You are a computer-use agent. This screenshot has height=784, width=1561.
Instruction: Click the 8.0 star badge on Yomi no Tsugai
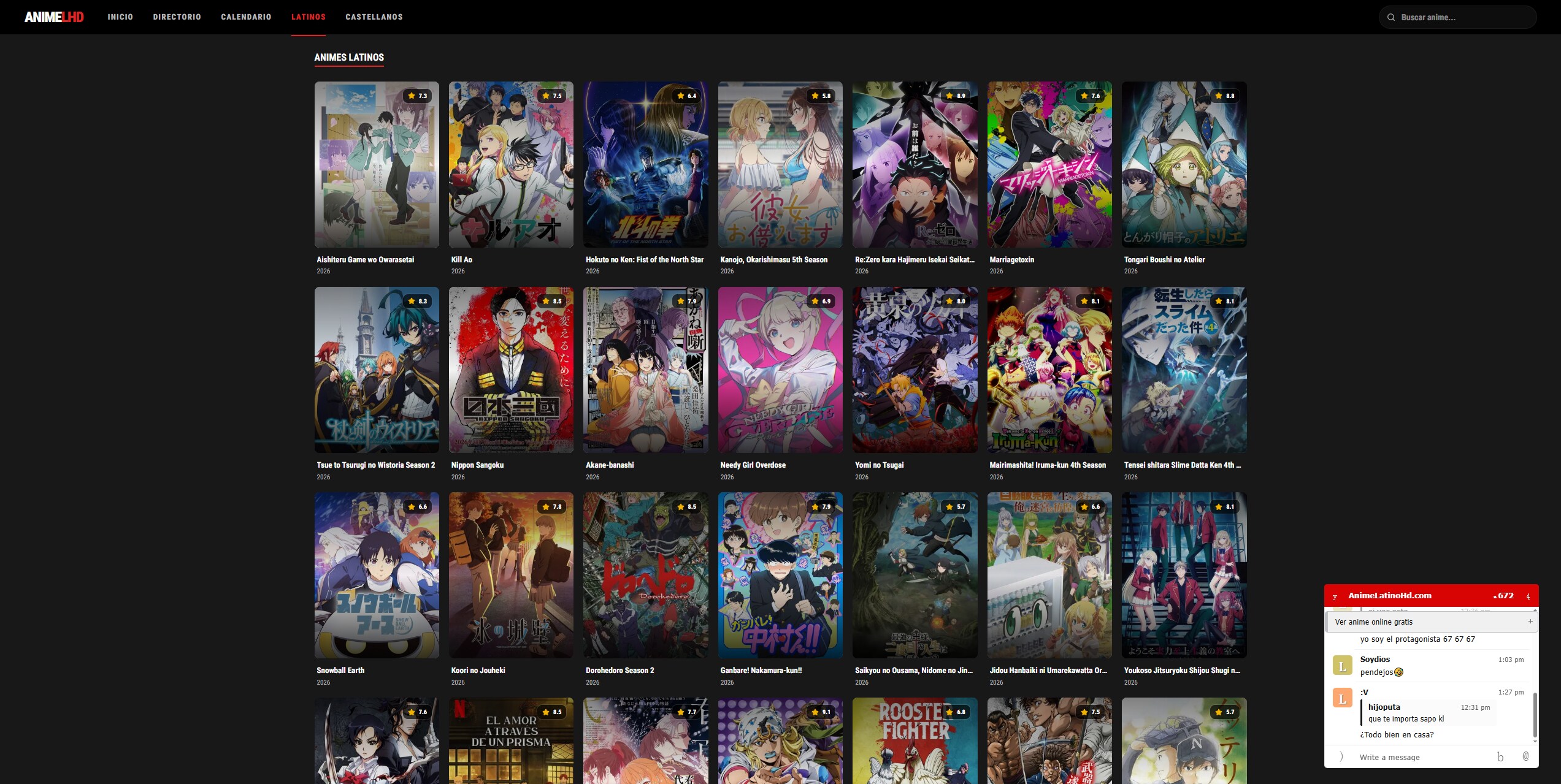pos(956,301)
